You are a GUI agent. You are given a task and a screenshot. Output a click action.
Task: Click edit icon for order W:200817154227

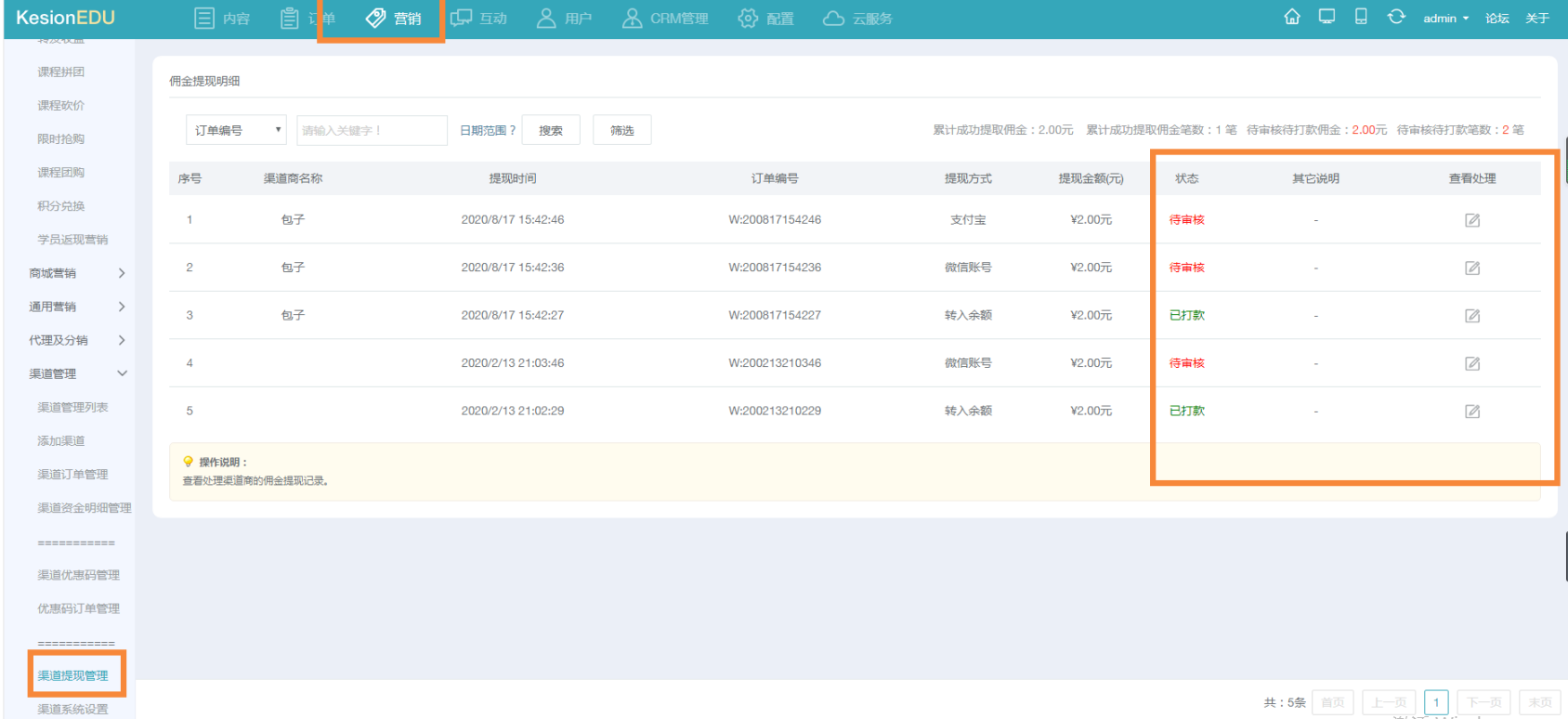[1472, 316]
